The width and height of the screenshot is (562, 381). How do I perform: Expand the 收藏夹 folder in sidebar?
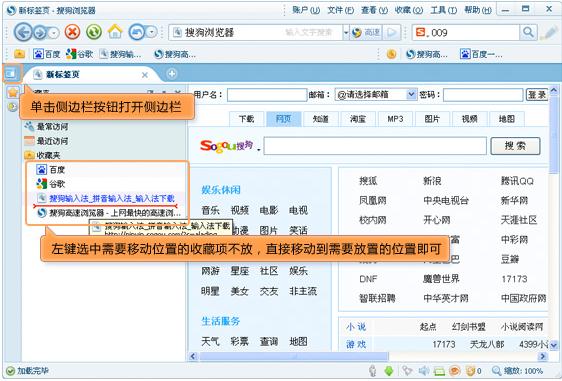pos(42,155)
